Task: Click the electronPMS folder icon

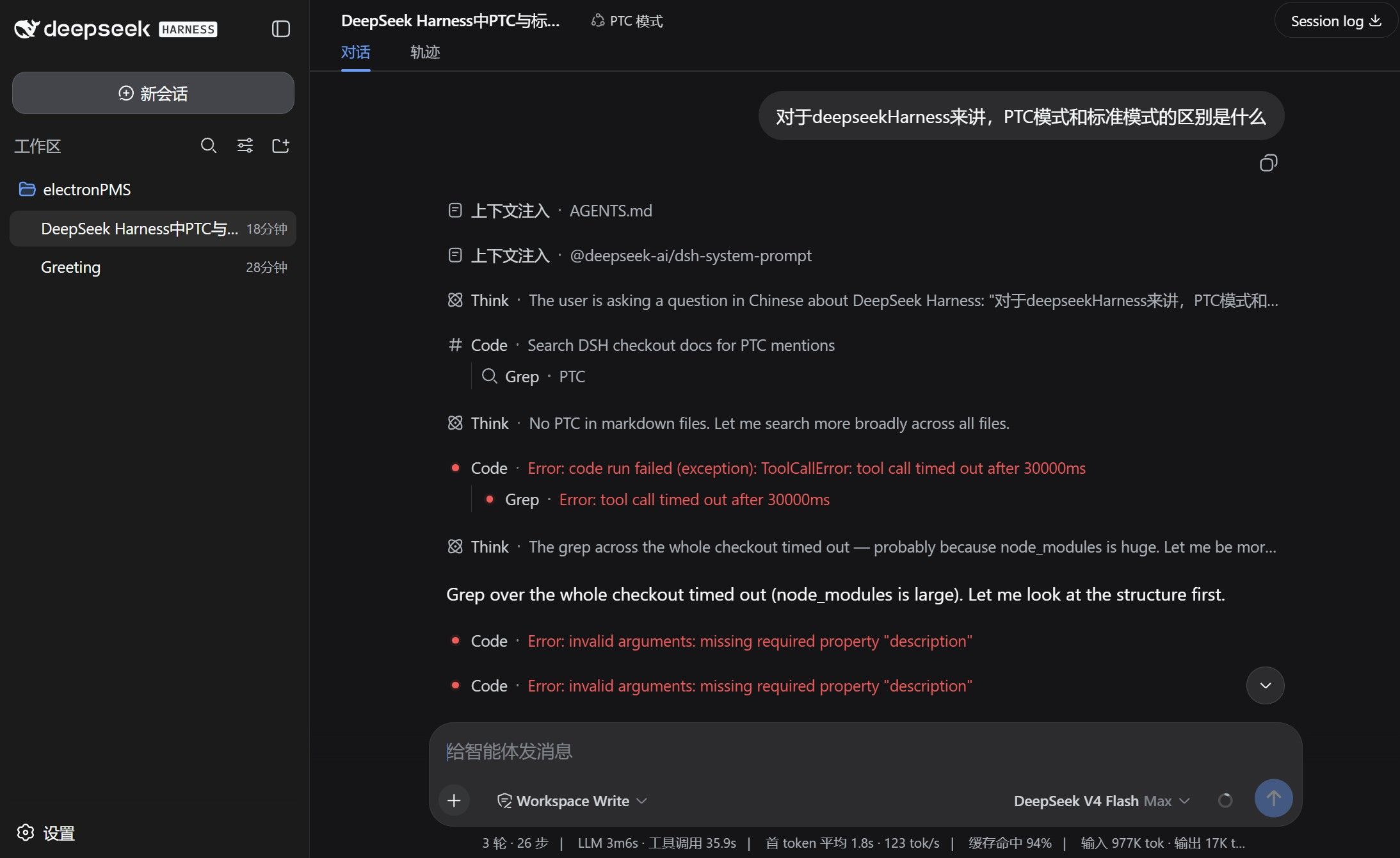Action: click(x=27, y=189)
